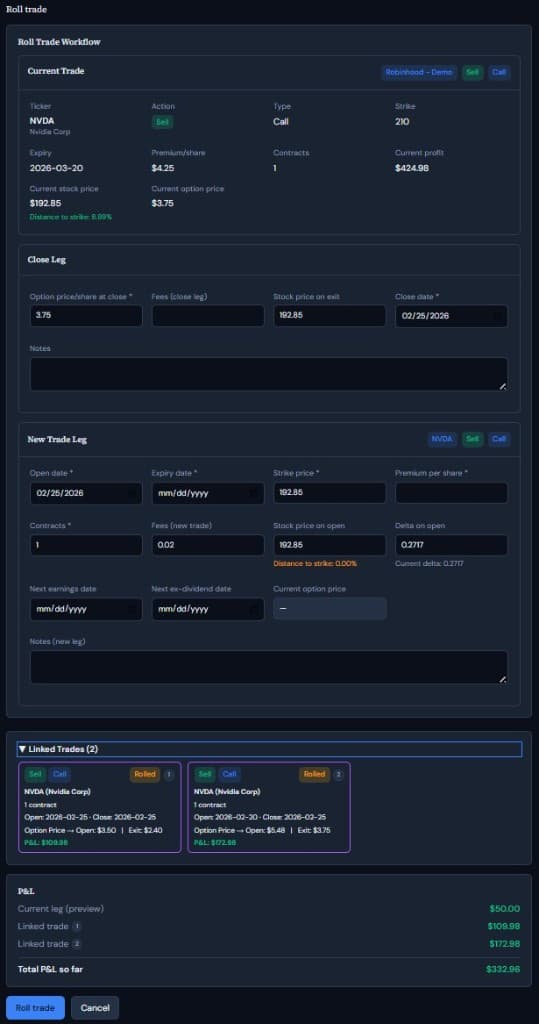The height and width of the screenshot is (1024, 539).
Task: Click Sell badge in New Trade Leg header
Action: pos(472,439)
